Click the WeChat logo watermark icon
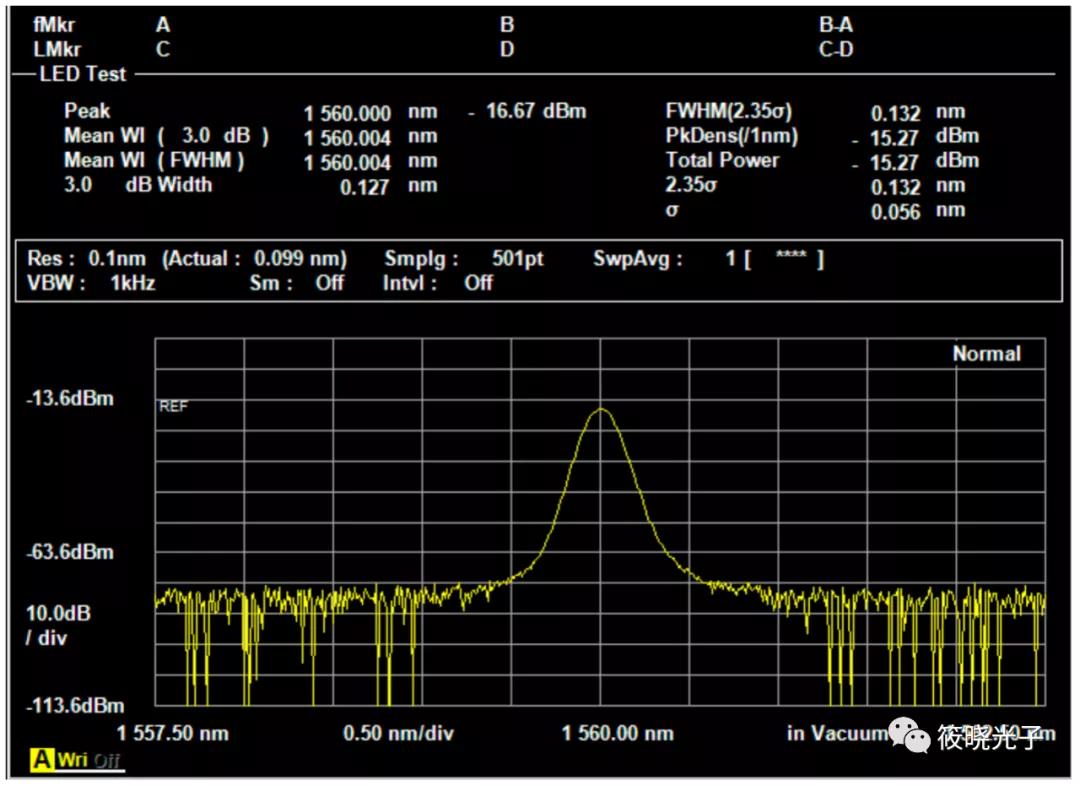This screenshot has height=786, width=1080. click(x=909, y=736)
